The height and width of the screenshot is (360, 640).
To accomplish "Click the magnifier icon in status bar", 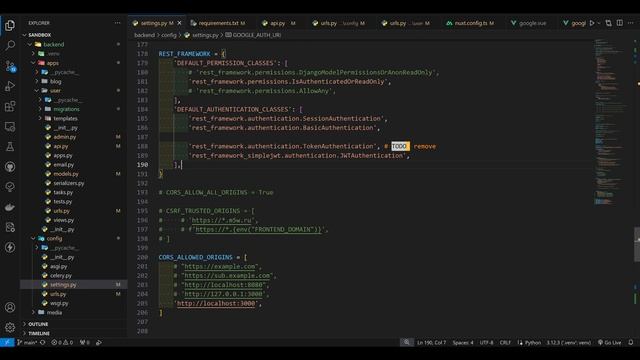I will tap(407, 342).
